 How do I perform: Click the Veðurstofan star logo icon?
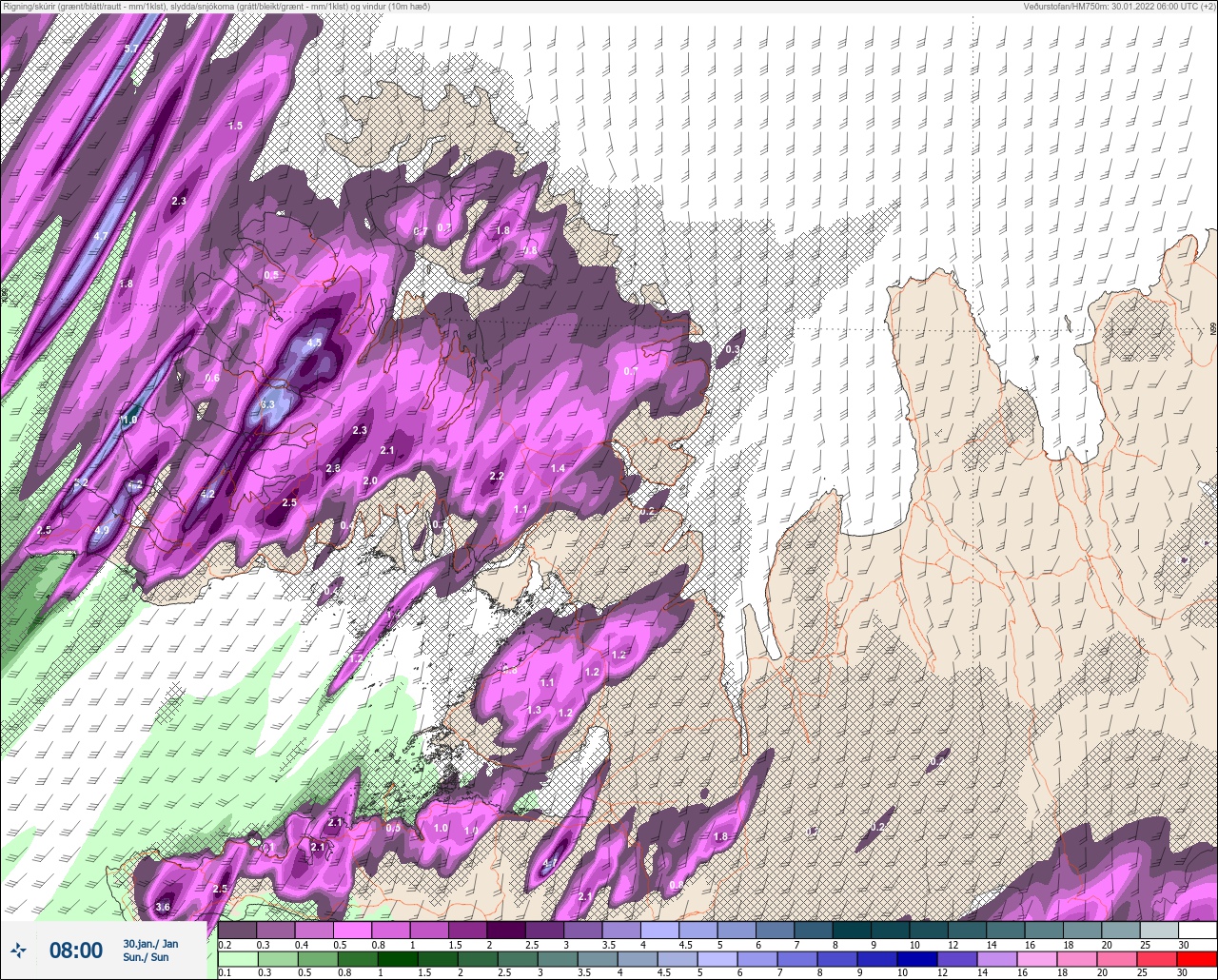click(18, 950)
